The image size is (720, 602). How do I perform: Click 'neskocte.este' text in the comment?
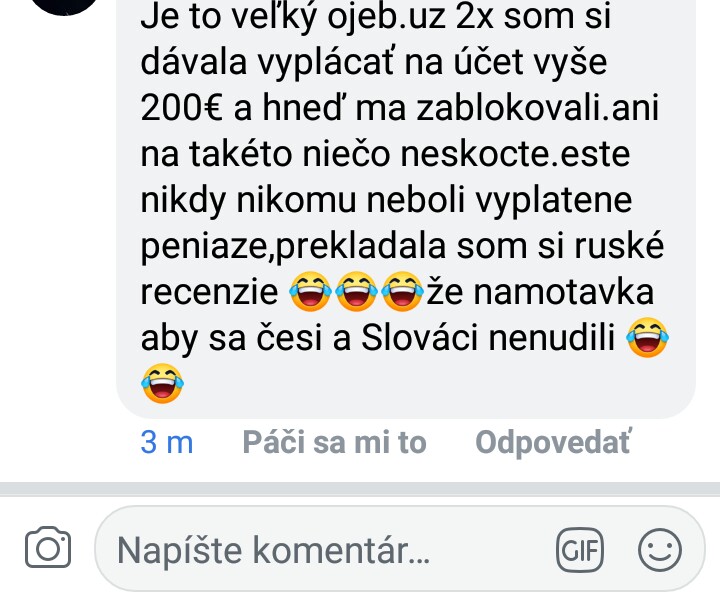(x=515, y=154)
